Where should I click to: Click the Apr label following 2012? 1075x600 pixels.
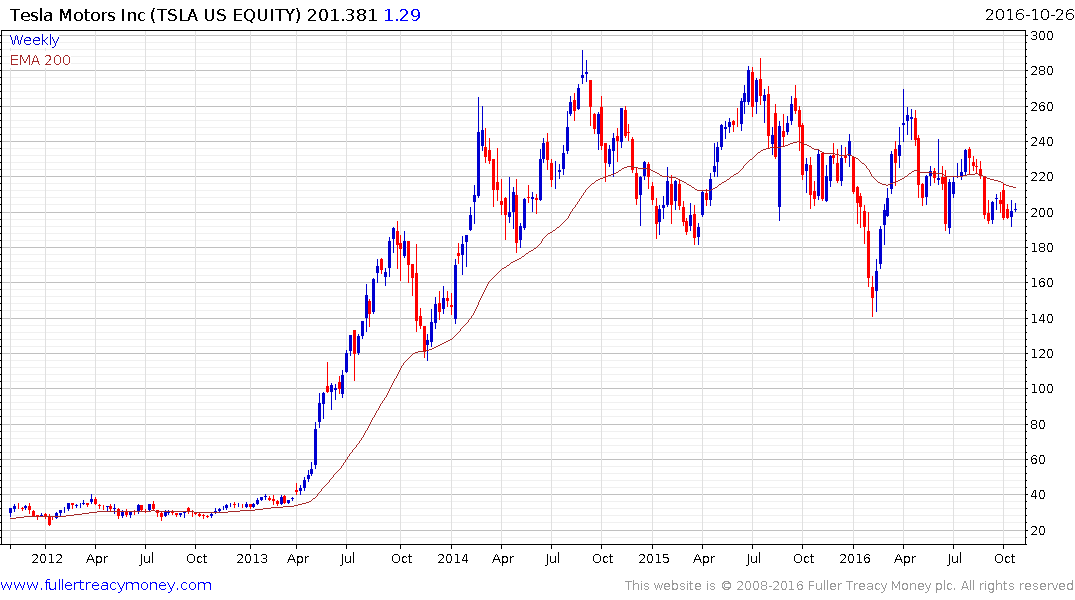coord(97,559)
